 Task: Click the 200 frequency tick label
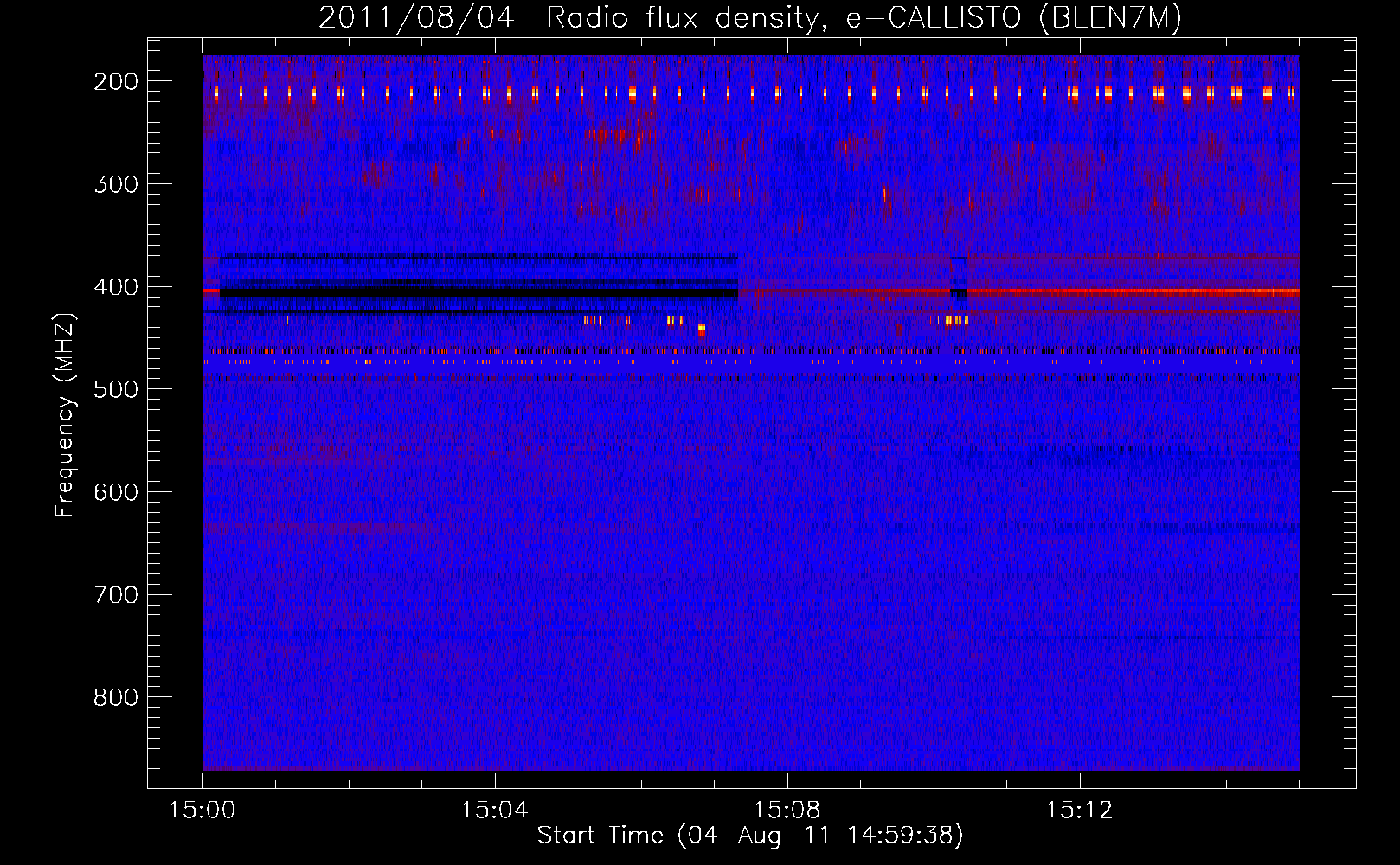[116, 81]
